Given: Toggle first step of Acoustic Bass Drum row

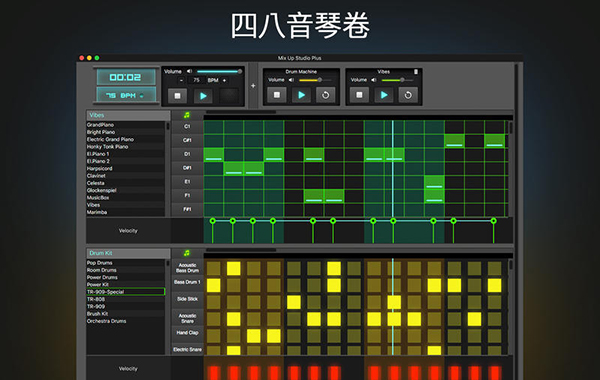Looking at the screenshot, I should [x=214, y=269].
